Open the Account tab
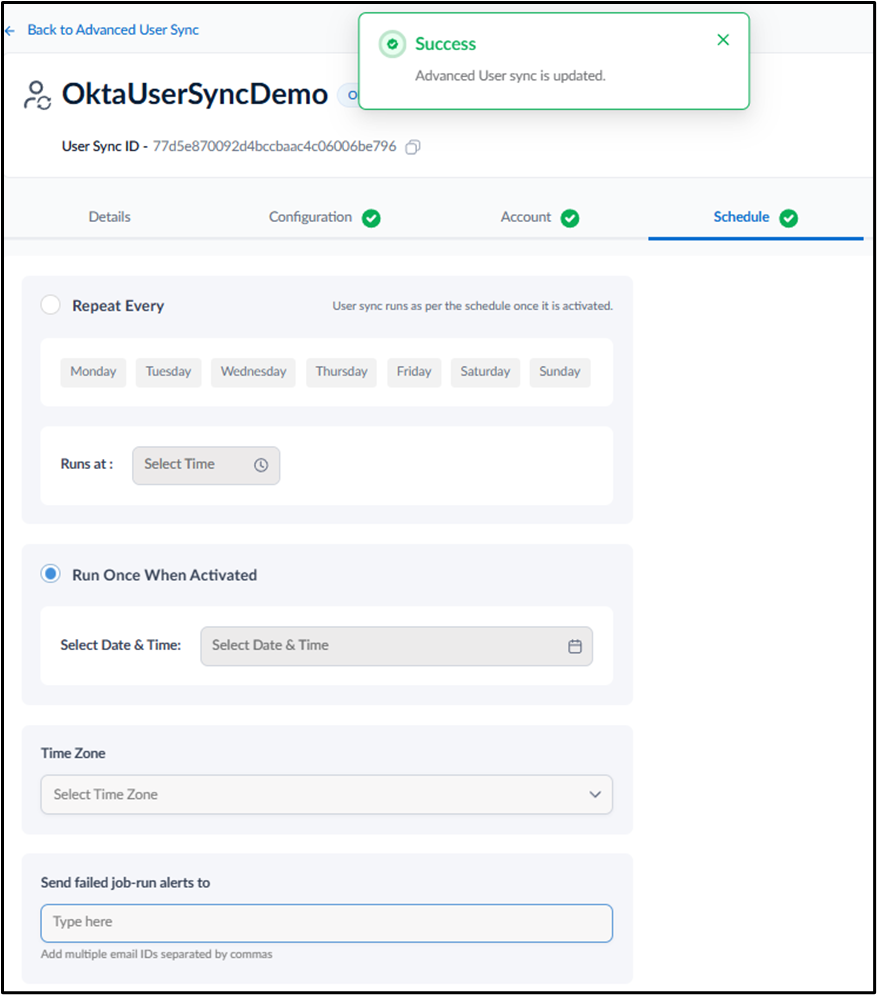The width and height of the screenshot is (877, 995). pyautogui.click(x=526, y=217)
